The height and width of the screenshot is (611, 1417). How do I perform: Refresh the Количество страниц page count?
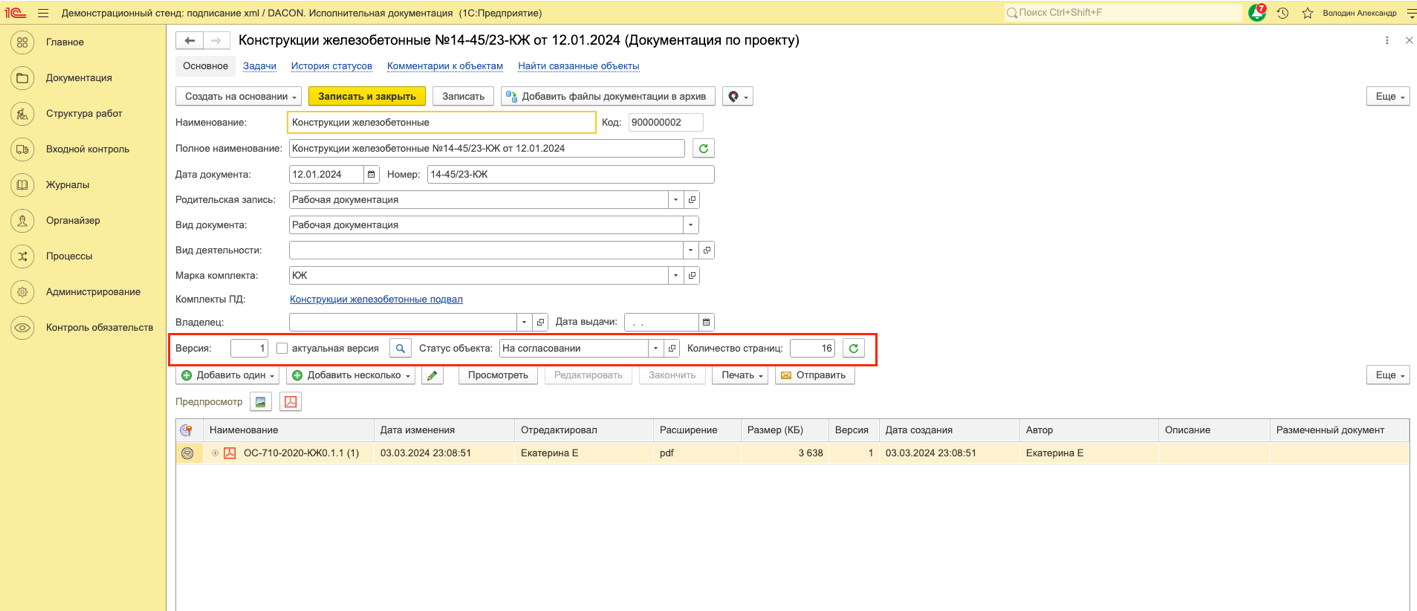[853, 348]
